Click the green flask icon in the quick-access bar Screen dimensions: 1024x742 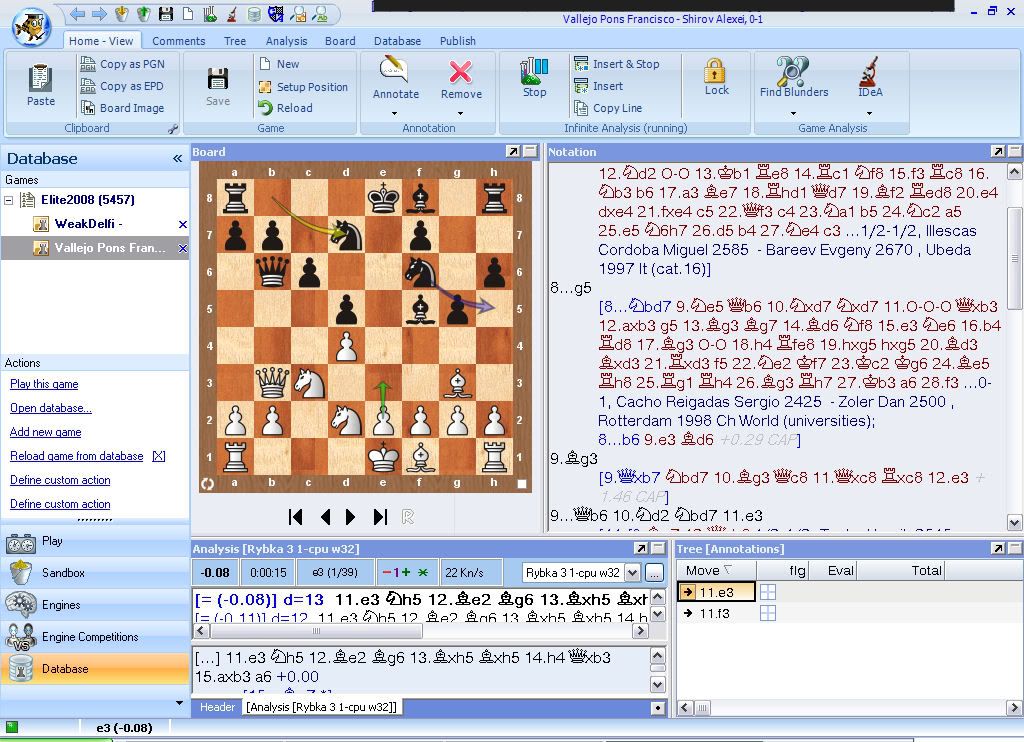pos(210,13)
